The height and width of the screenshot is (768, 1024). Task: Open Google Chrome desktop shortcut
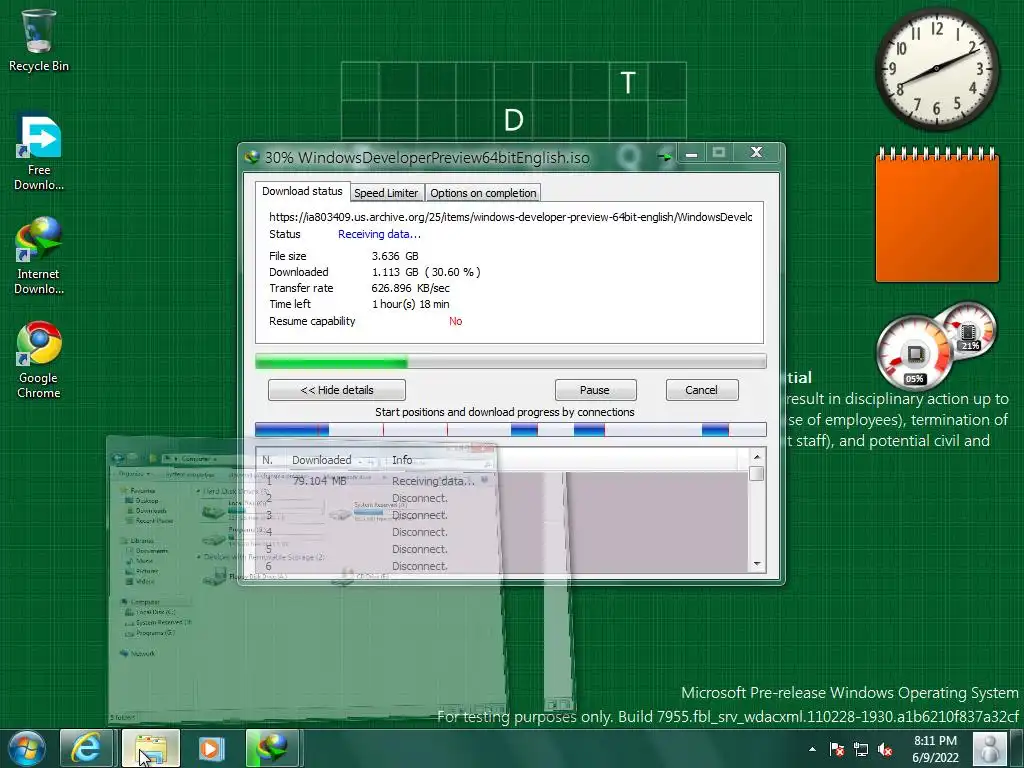(x=39, y=360)
